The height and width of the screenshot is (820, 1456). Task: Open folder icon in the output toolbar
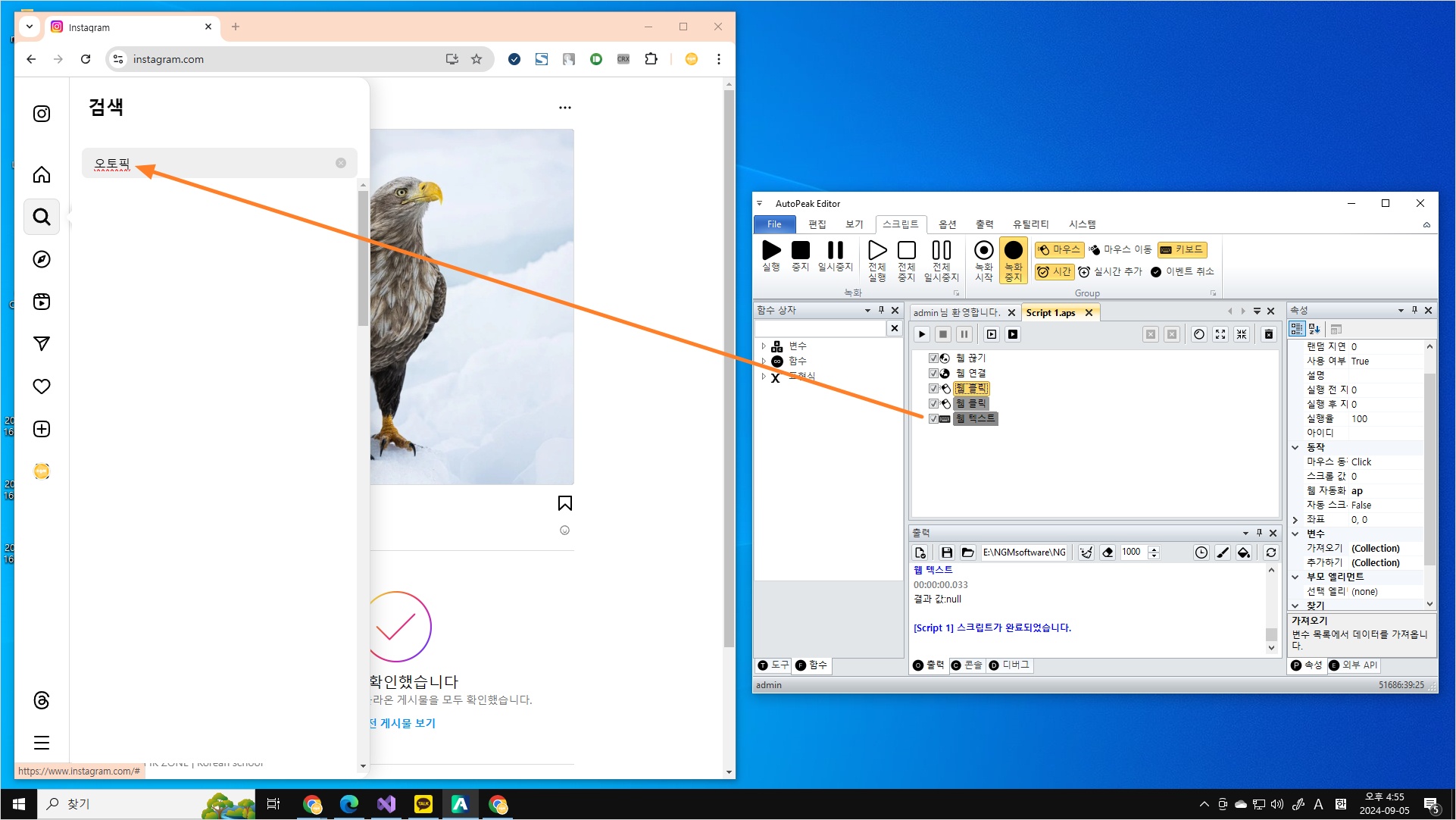click(968, 552)
